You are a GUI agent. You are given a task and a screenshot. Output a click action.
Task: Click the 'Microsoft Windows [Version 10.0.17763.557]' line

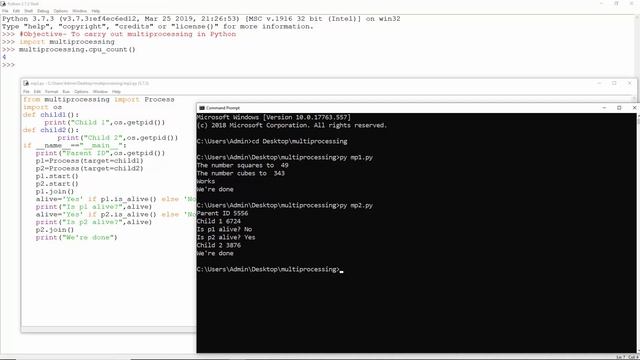coord(273,117)
